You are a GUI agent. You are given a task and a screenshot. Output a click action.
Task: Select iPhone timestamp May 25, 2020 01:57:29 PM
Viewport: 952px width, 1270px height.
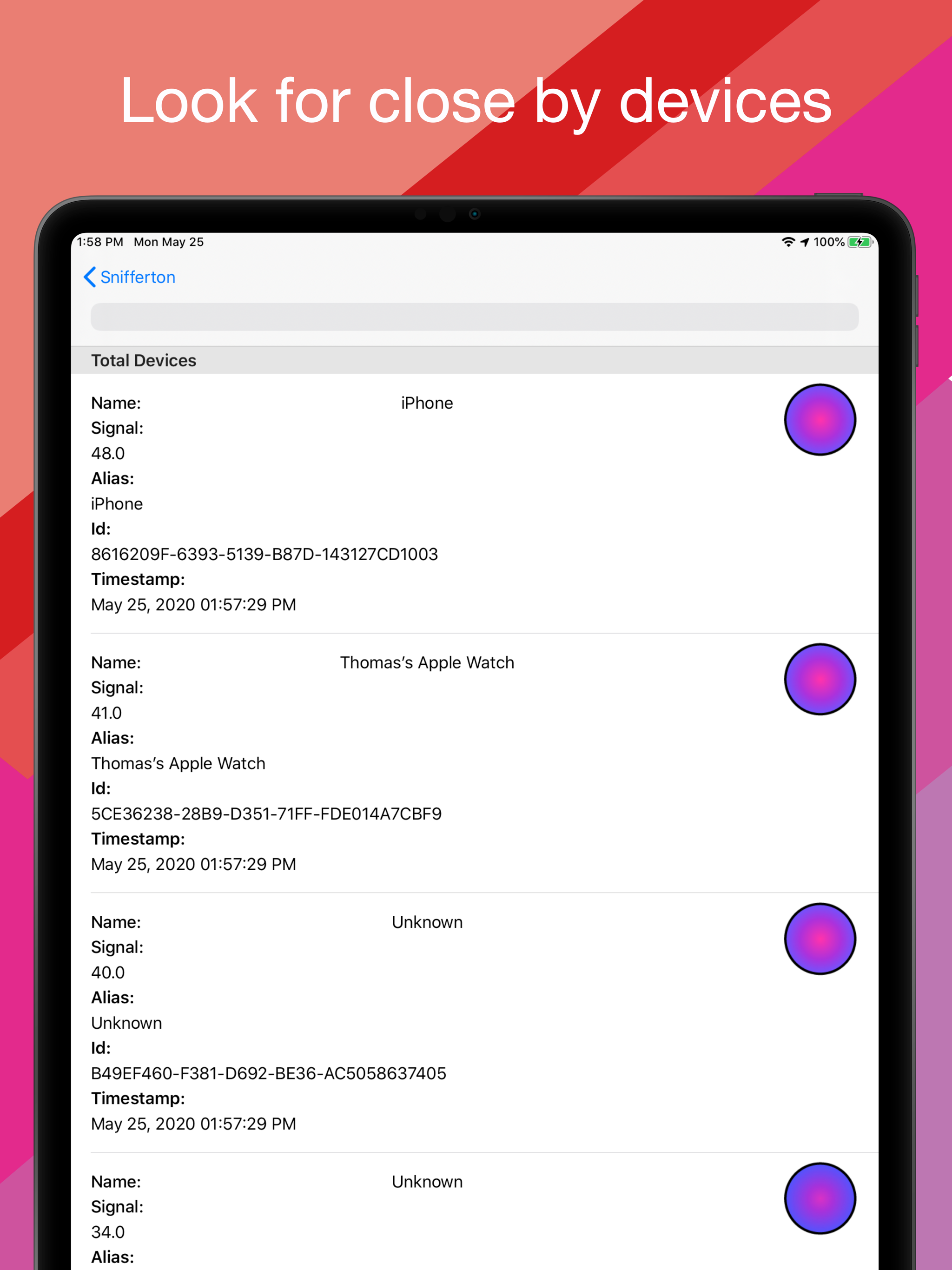tap(193, 605)
